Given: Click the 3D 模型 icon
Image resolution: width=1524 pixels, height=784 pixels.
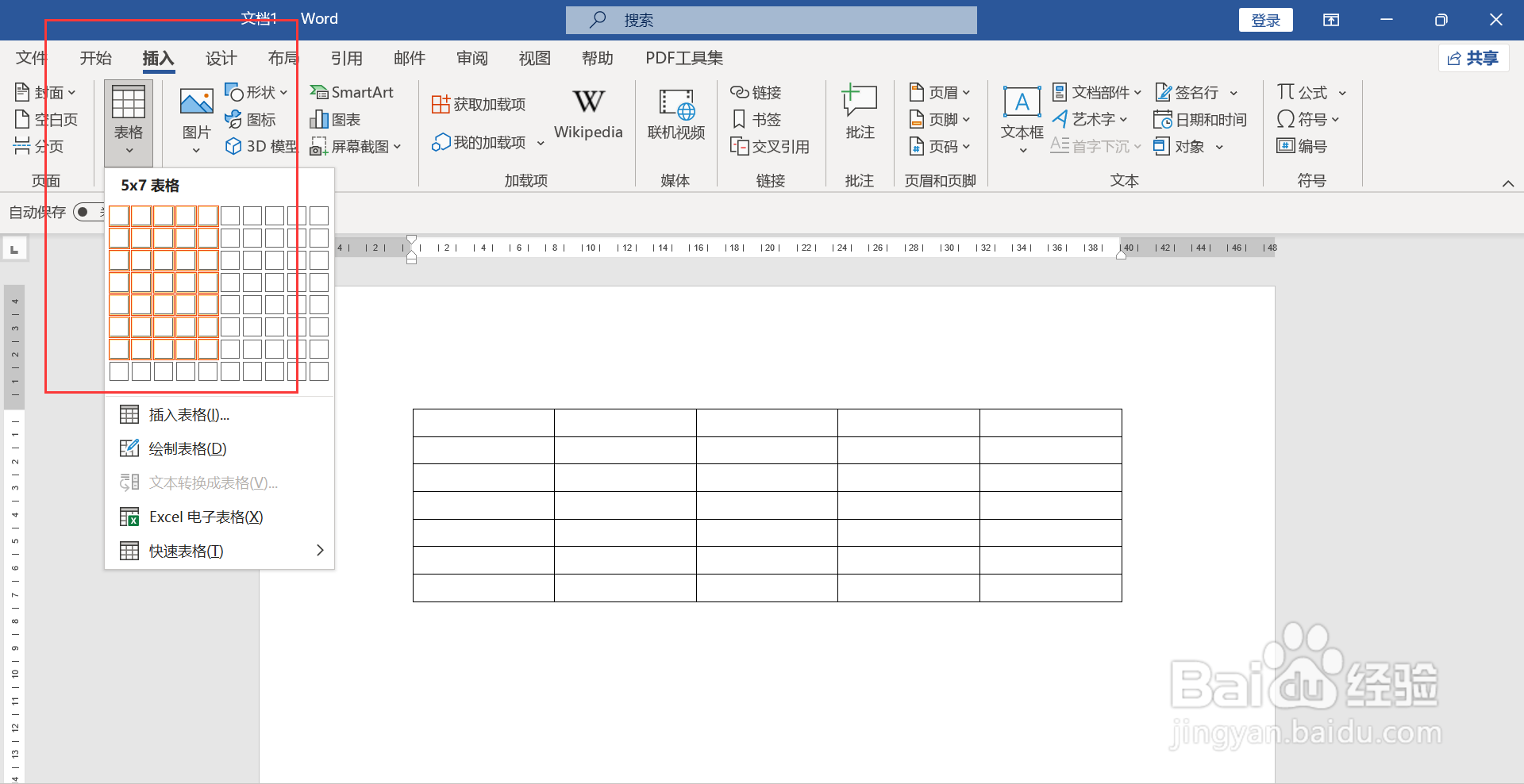Looking at the screenshot, I should pyautogui.click(x=233, y=146).
